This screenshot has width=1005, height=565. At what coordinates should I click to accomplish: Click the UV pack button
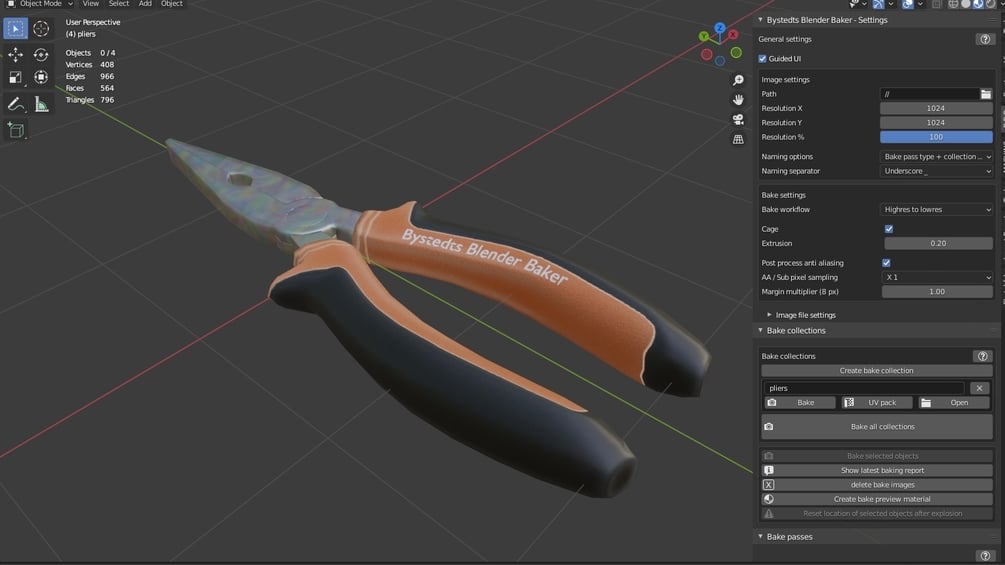876,403
